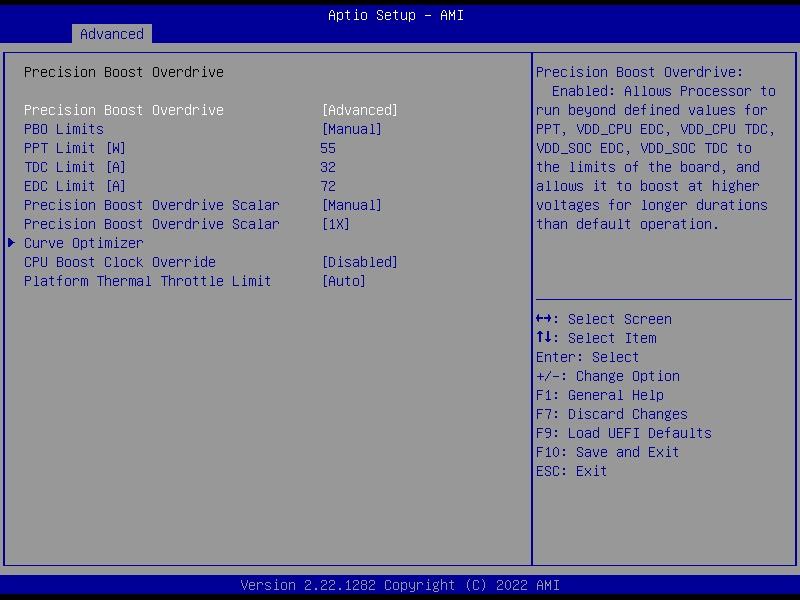This screenshot has width=800, height=600.
Task: Click the ESC: Exit hint
Action: click(571, 471)
